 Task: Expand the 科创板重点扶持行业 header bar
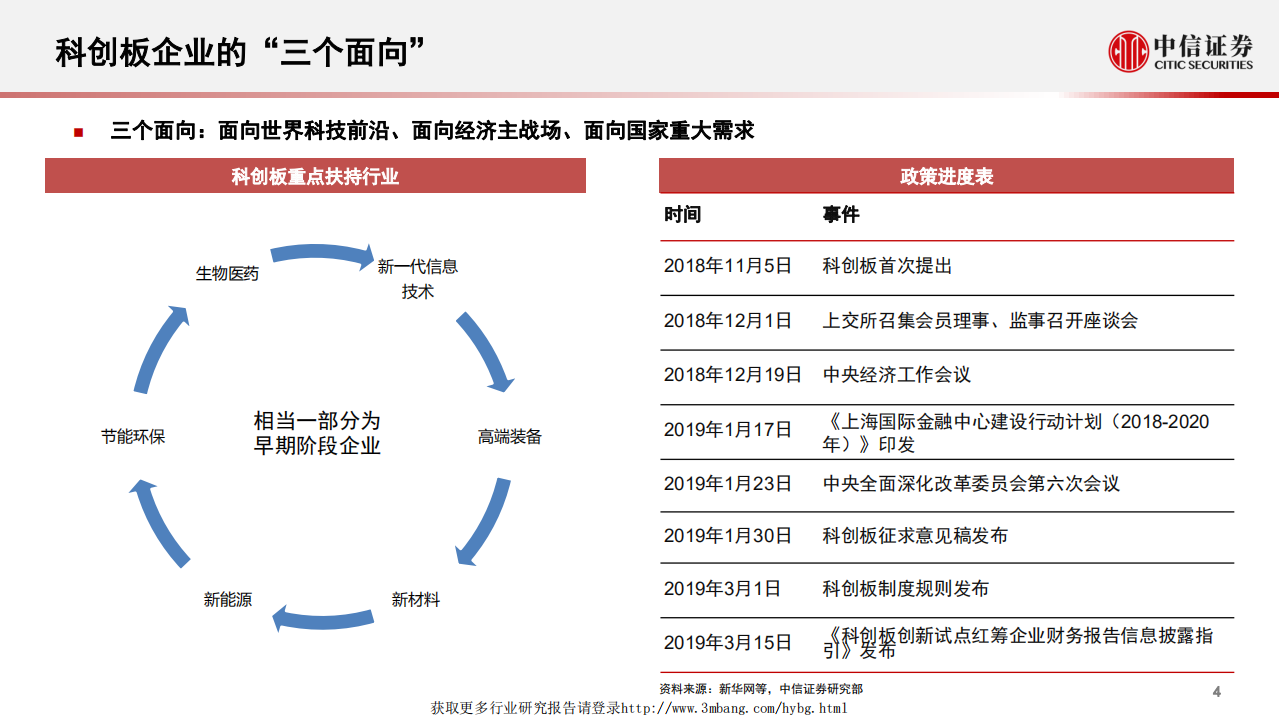click(x=316, y=175)
